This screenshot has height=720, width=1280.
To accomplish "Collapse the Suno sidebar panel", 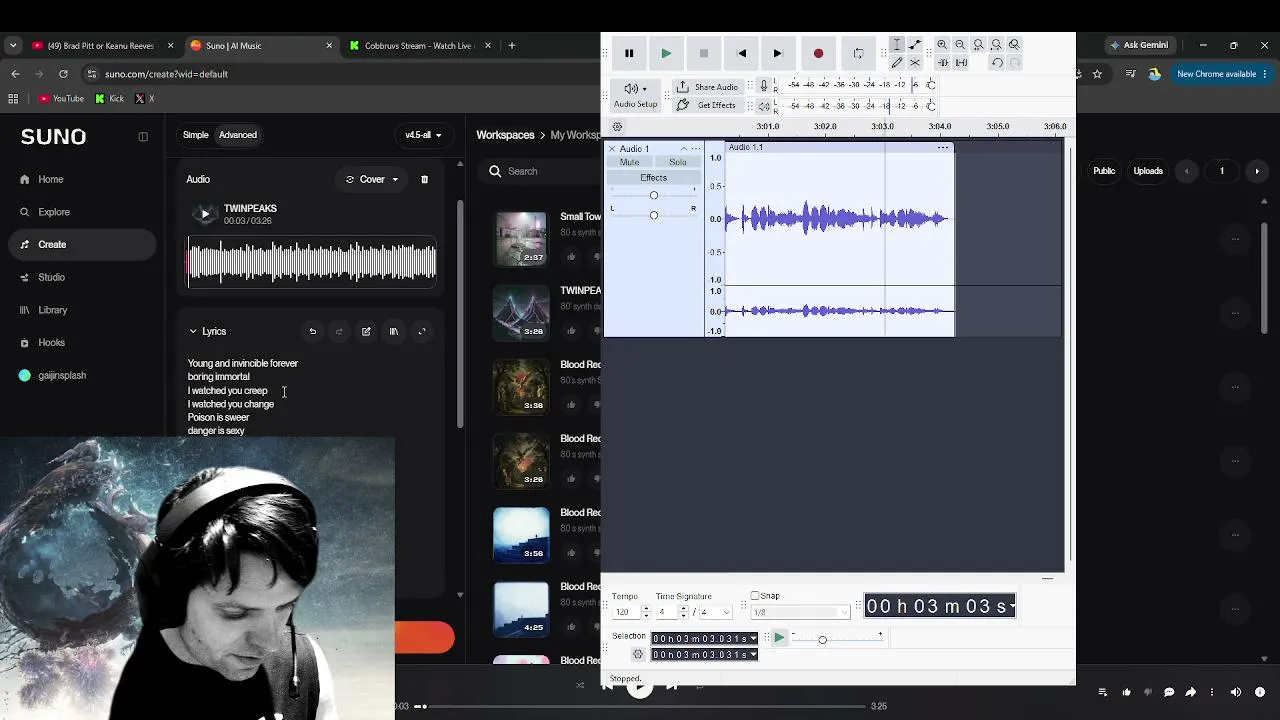I will pyautogui.click(x=143, y=137).
